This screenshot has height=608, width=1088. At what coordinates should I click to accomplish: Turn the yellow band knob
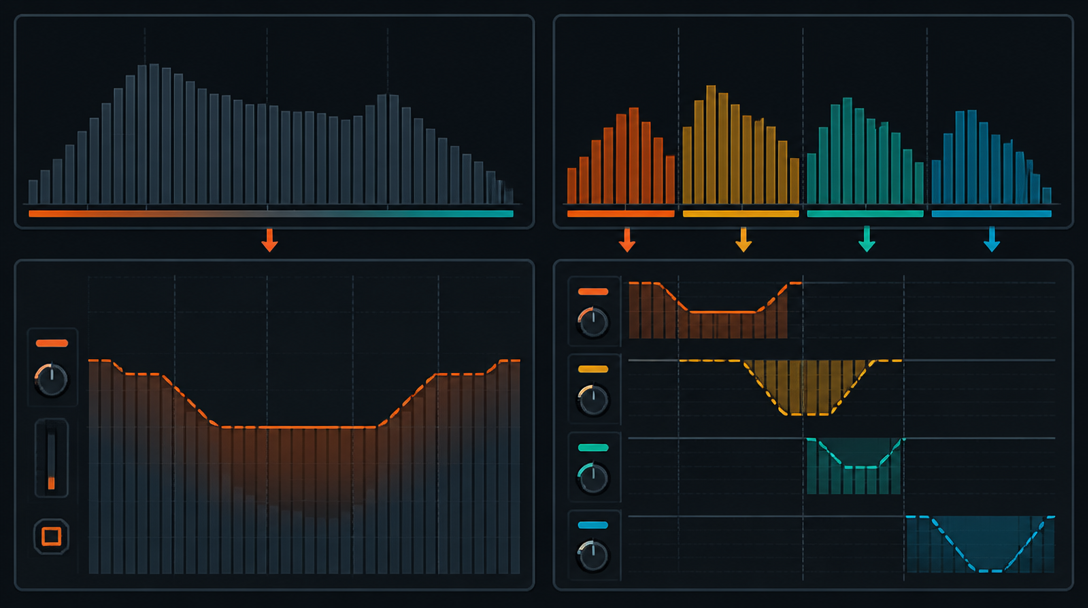coord(593,400)
